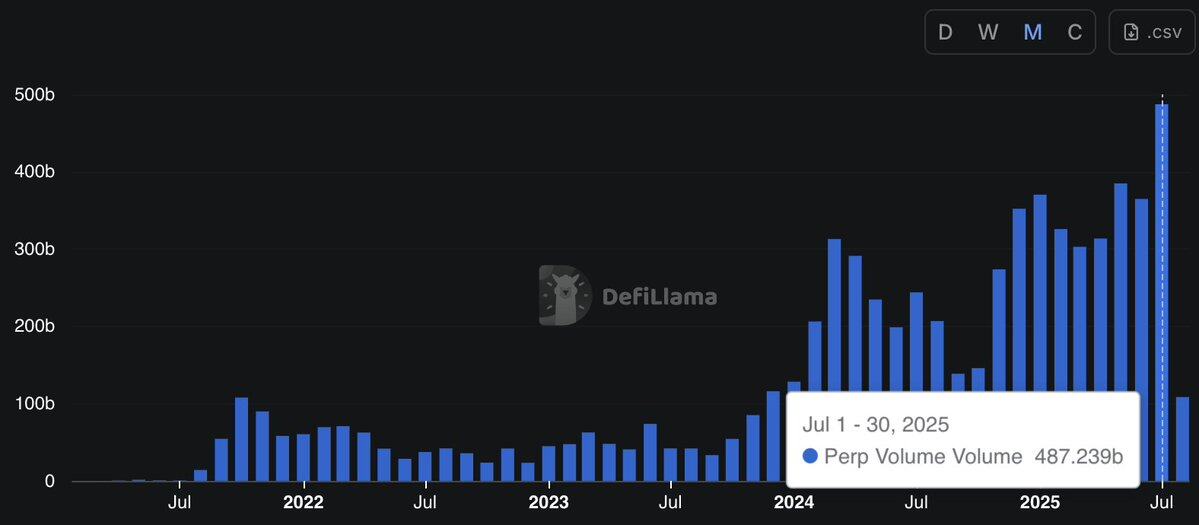Click the DefiLlama watermark text
This screenshot has width=1199, height=525.
pyautogui.click(x=660, y=297)
